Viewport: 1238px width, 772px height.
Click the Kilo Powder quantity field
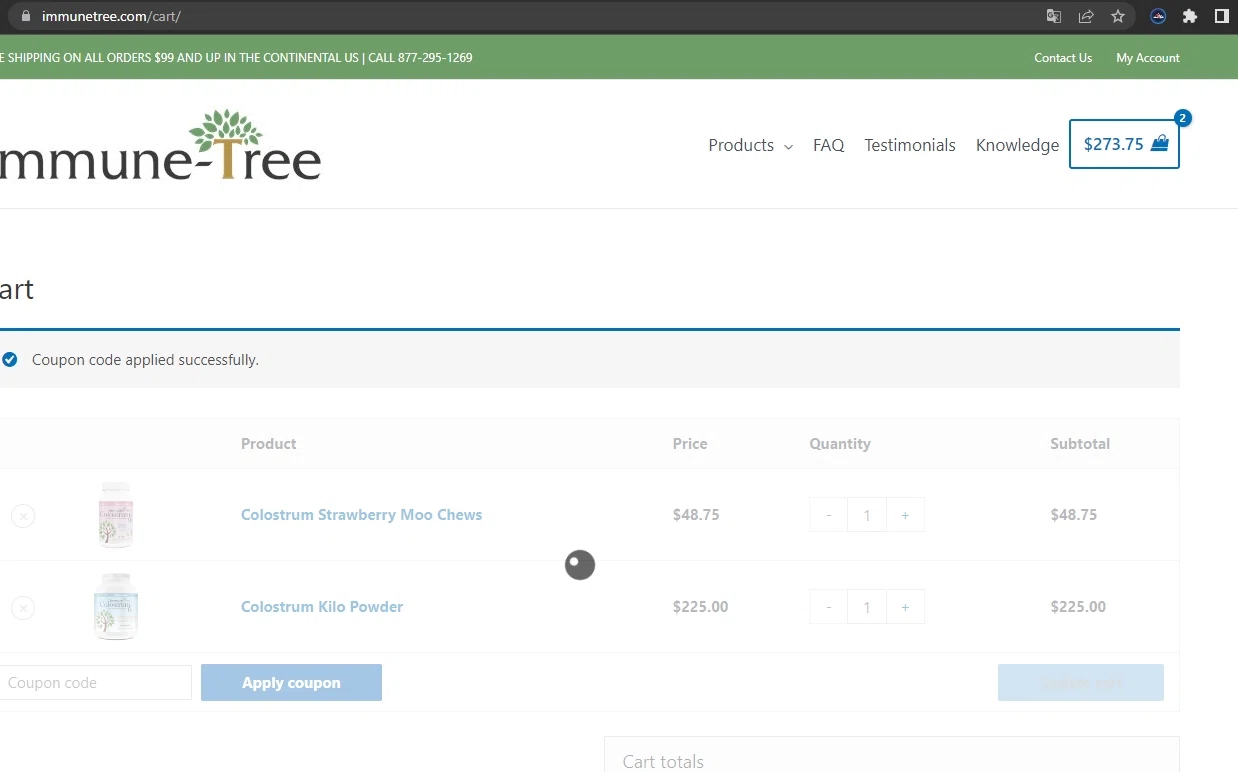(x=867, y=607)
